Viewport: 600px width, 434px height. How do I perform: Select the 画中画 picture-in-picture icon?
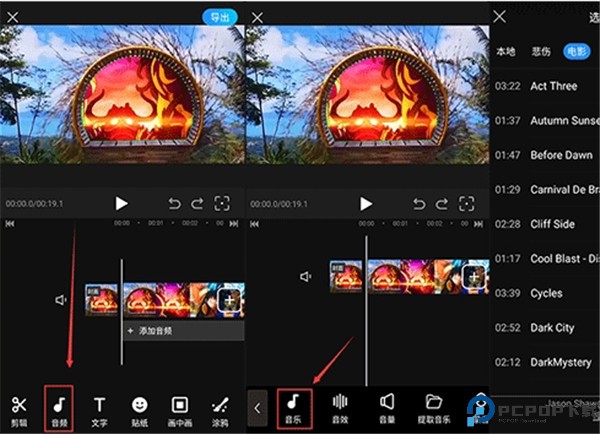[x=180, y=411]
